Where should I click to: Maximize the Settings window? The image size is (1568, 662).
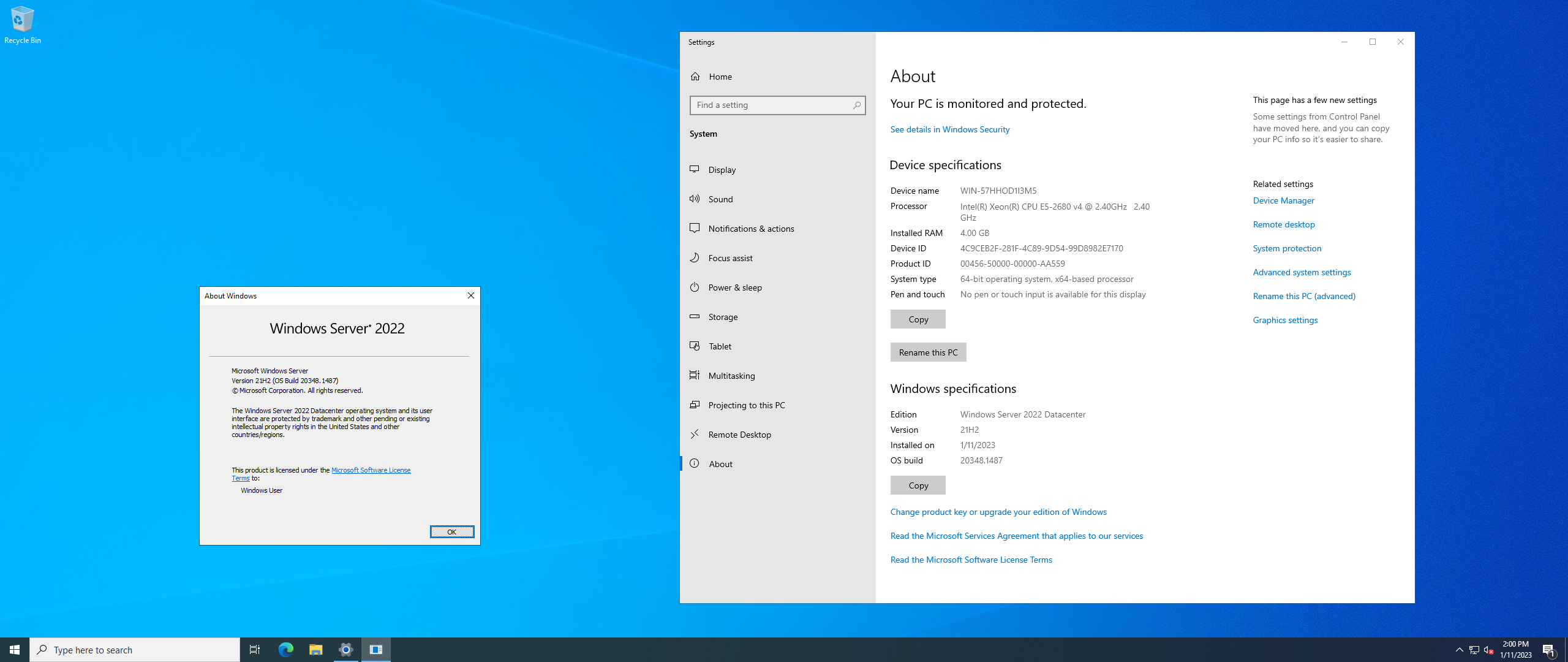pos(1372,42)
